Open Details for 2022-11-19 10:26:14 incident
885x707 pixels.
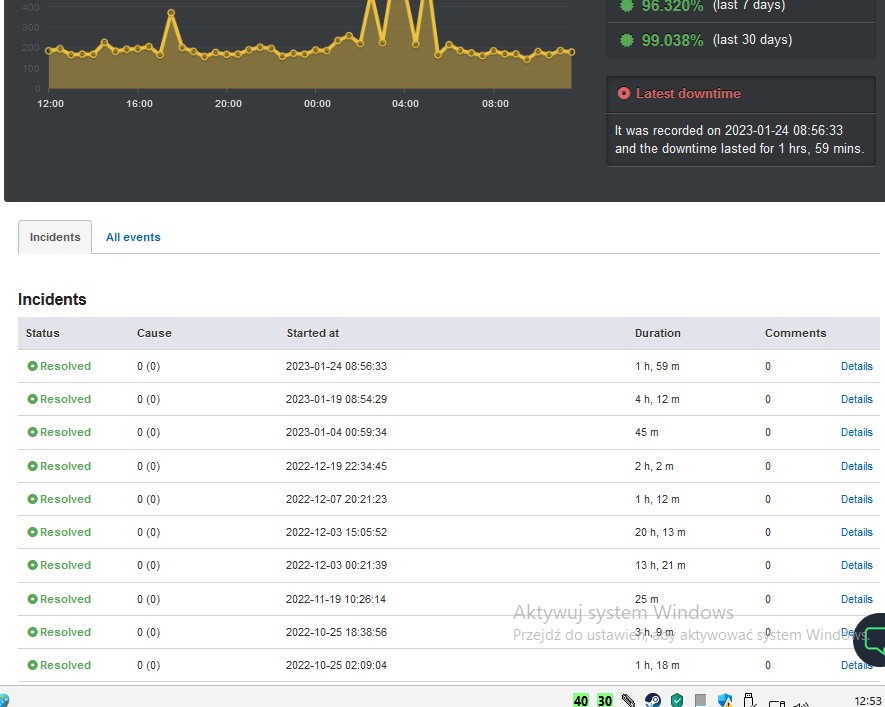(856, 599)
